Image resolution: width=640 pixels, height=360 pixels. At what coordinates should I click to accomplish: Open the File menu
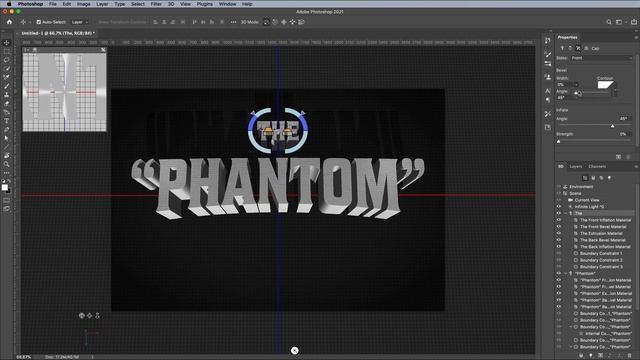53,4
